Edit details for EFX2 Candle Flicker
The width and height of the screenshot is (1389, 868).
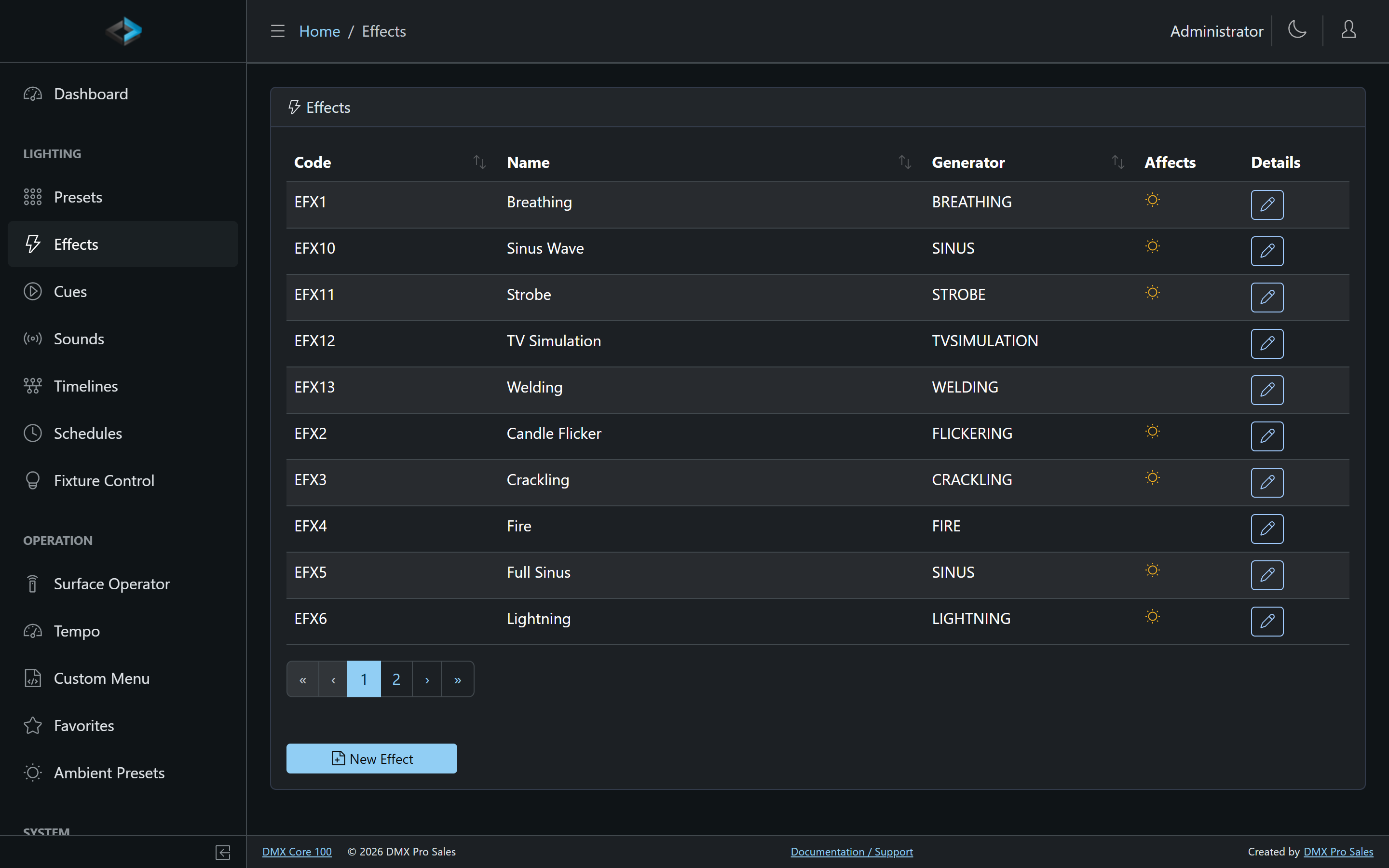click(1267, 436)
